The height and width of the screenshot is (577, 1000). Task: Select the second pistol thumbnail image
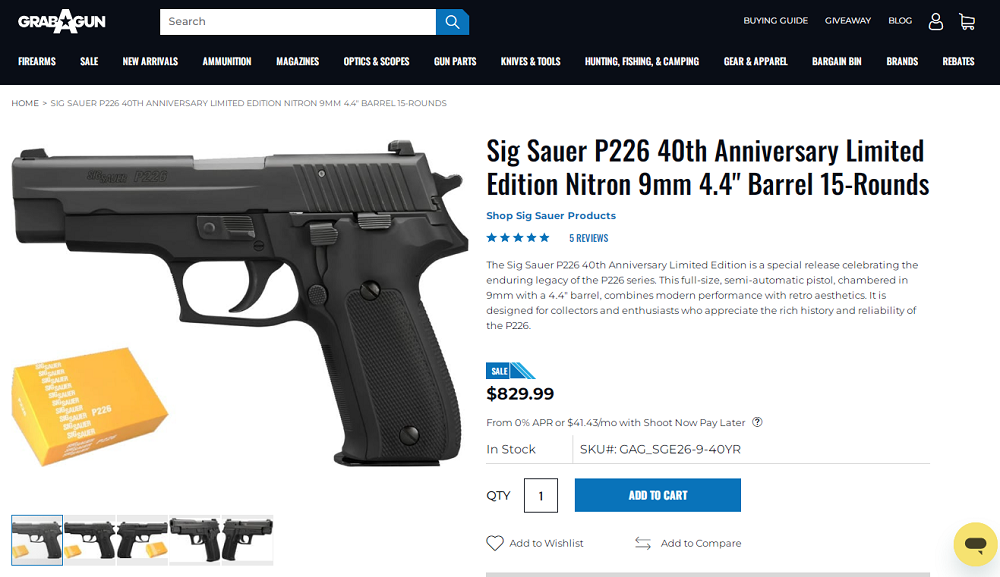click(90, 540)
